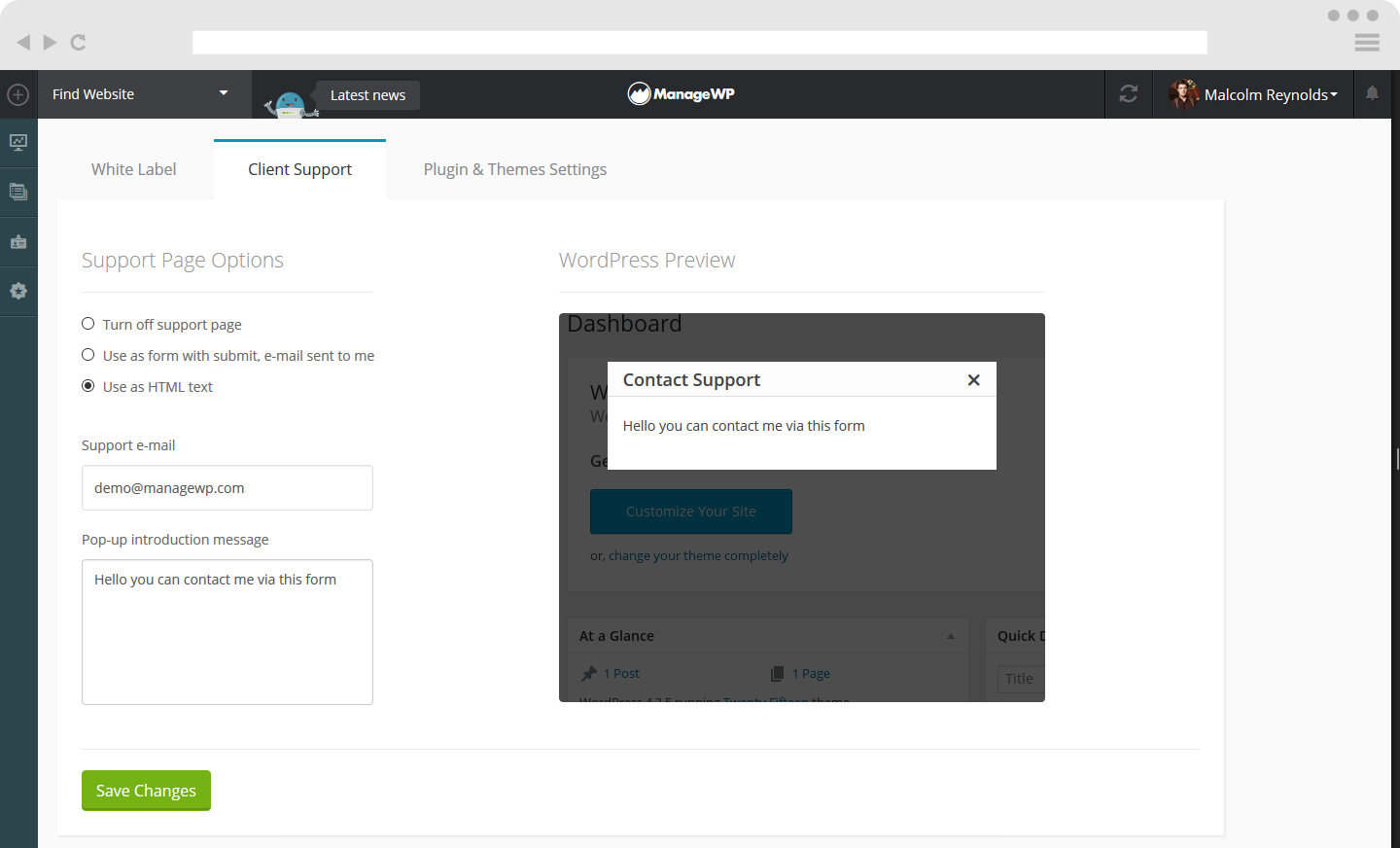1400x848 pixels.
Task: Open the settings gear icon in sidebar
Action: click(18, 291)
